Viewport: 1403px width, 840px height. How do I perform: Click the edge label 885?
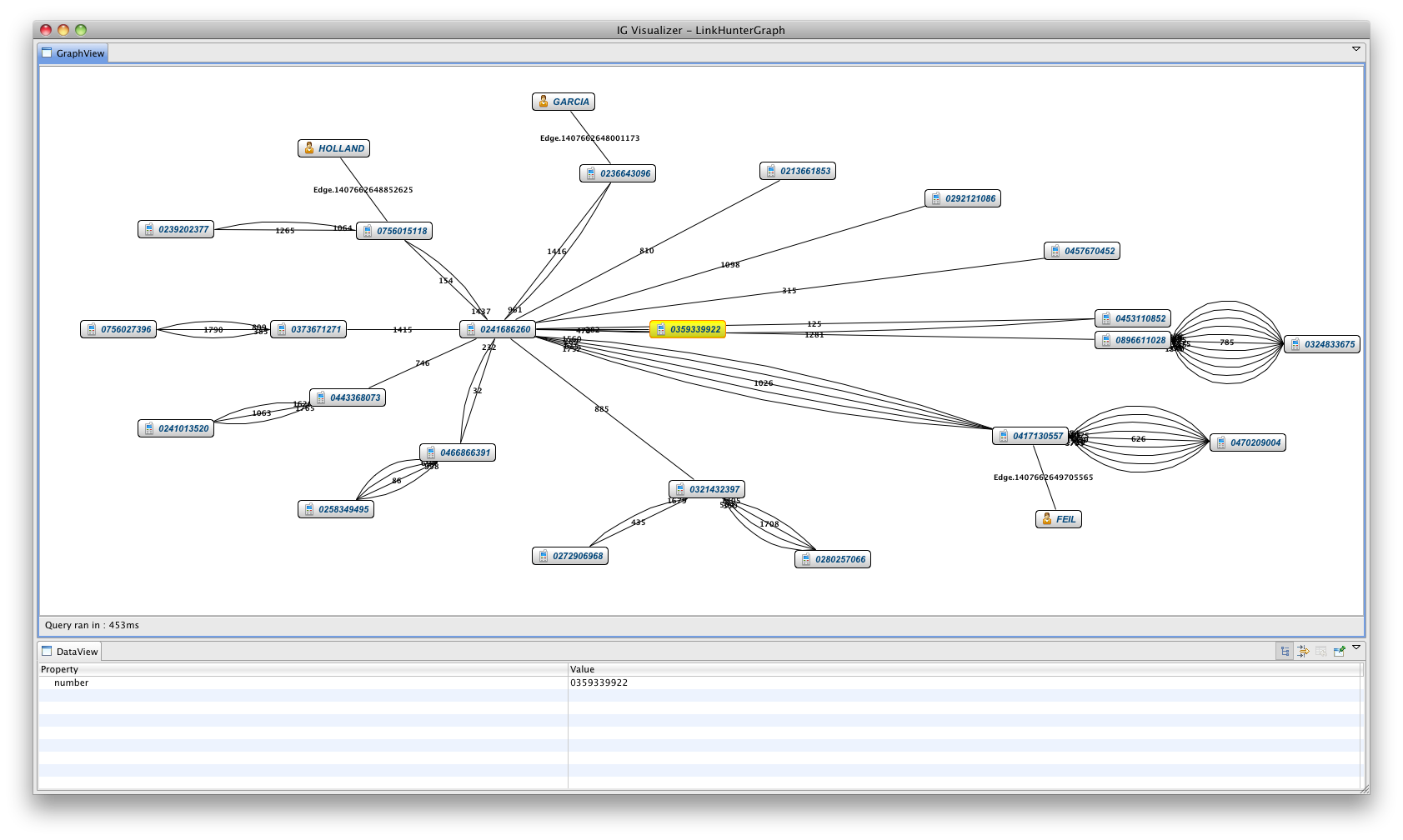click(602, 409)
